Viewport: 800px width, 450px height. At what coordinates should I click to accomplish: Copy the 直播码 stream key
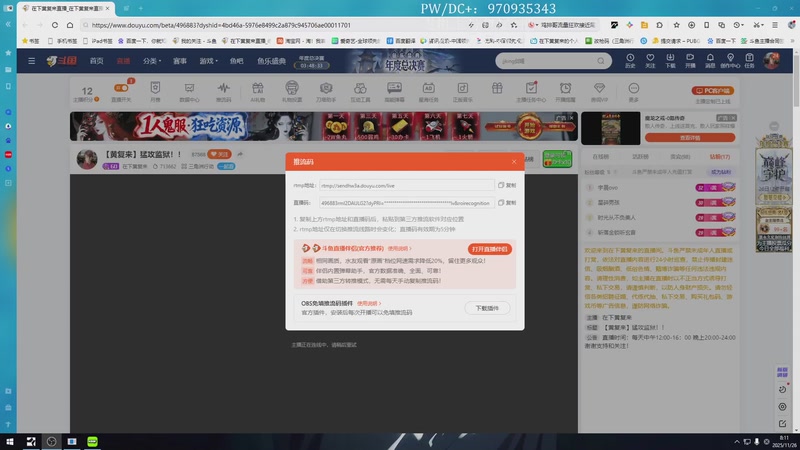coord(507,203)
